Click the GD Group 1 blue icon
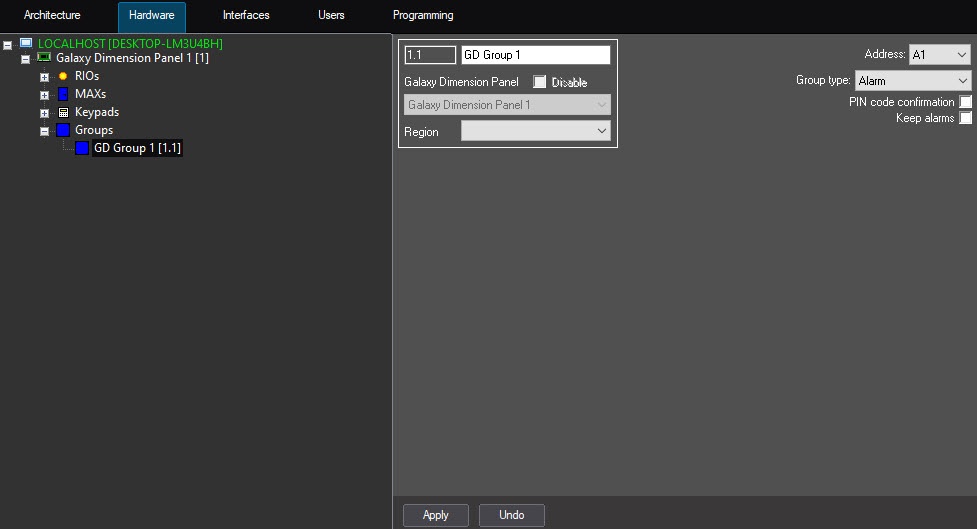This screenshot has height=529, width=977. click(82, 148)
